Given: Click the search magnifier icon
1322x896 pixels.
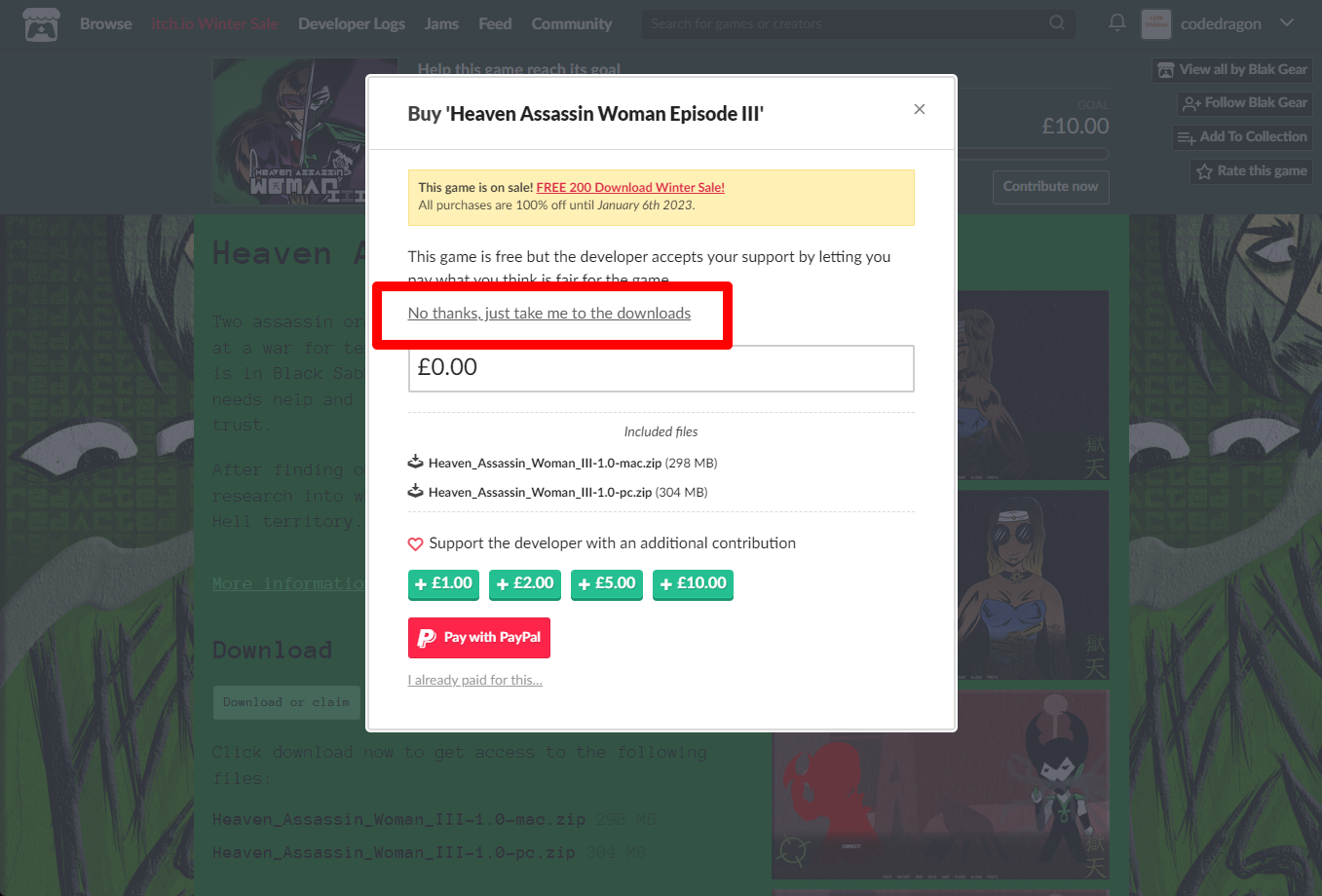Looking at the screenshot, I should click(x=1057, y=23).
